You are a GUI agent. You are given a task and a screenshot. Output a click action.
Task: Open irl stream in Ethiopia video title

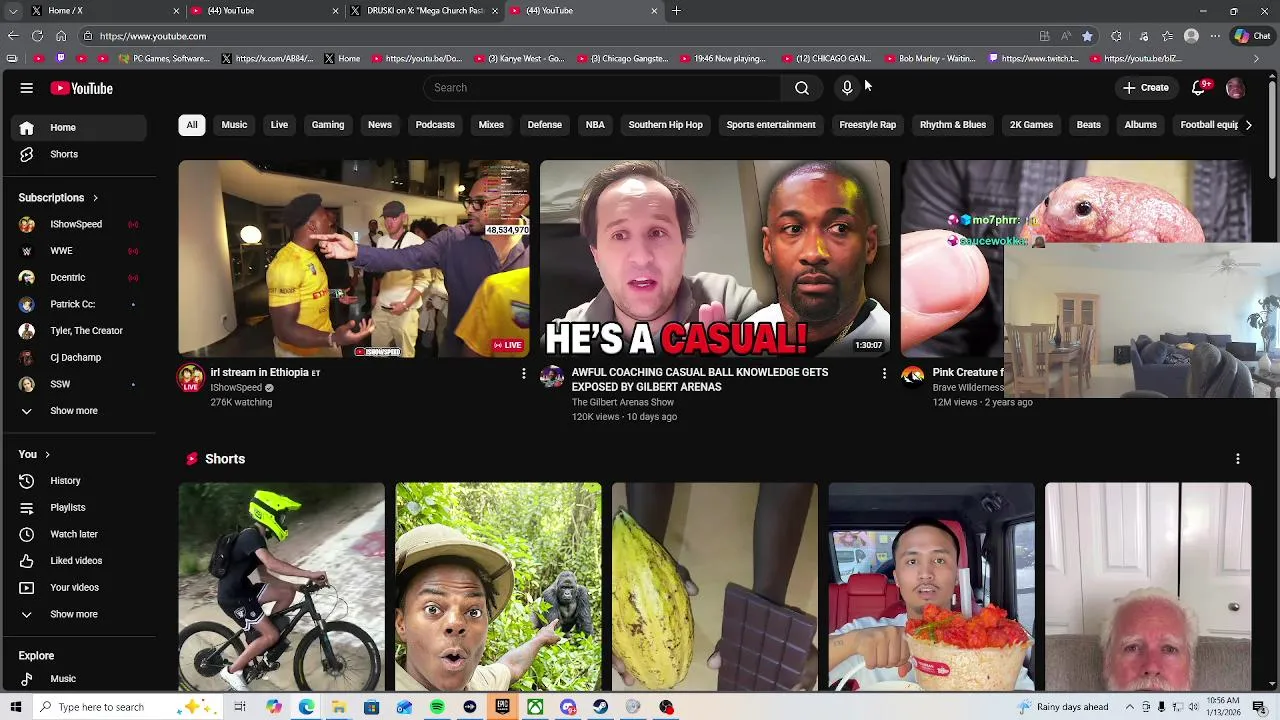pos(265,373)
